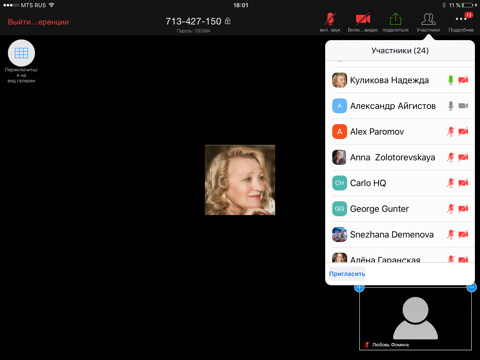
Task: Tap Carlo HQ's disabled camera icon
Action: click(463, 183)
